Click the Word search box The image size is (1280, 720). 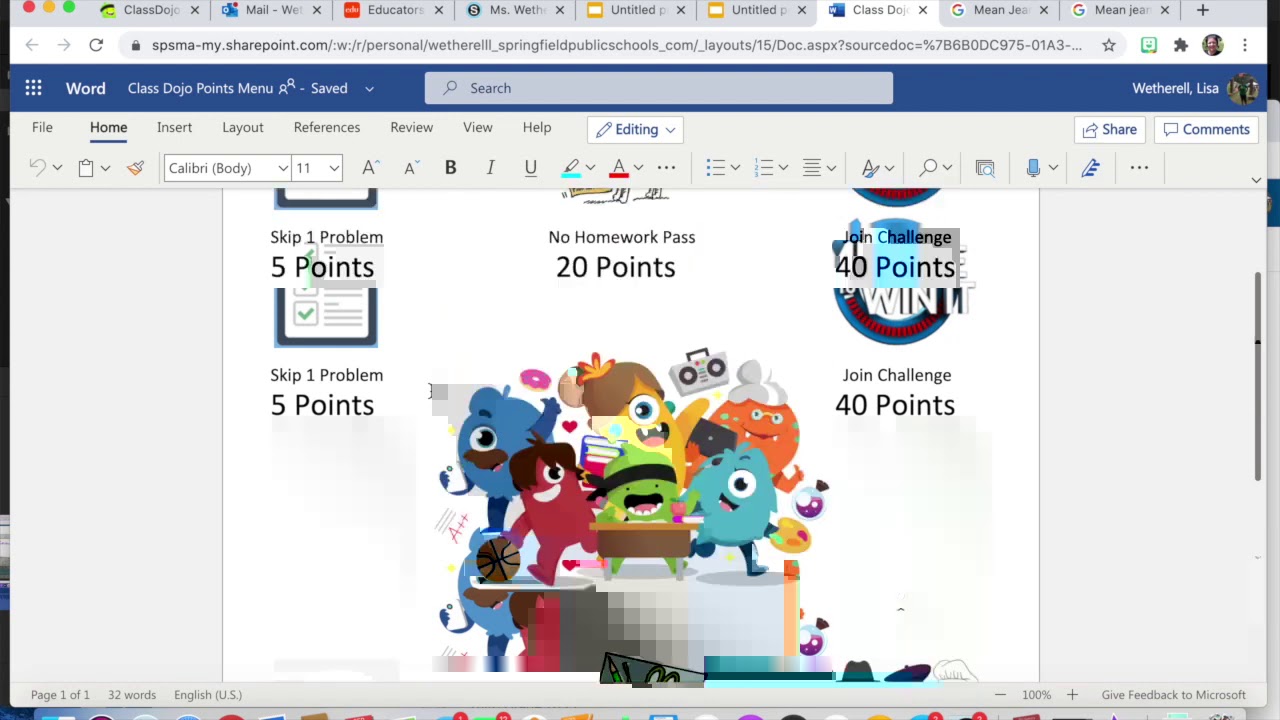click(x=659, y=88)
